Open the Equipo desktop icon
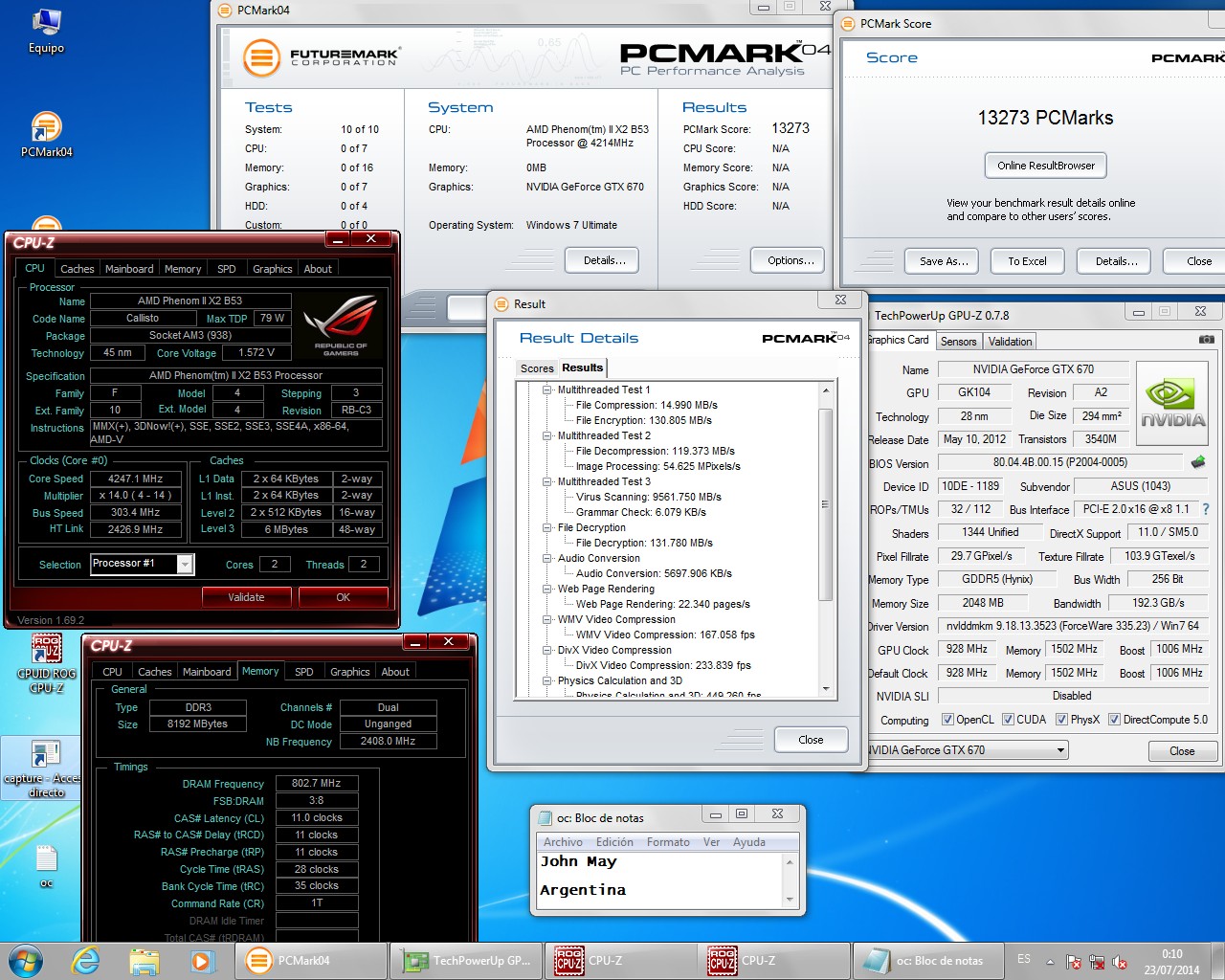The height and width of the screenshot is (980, 1225). coord(46,31)
